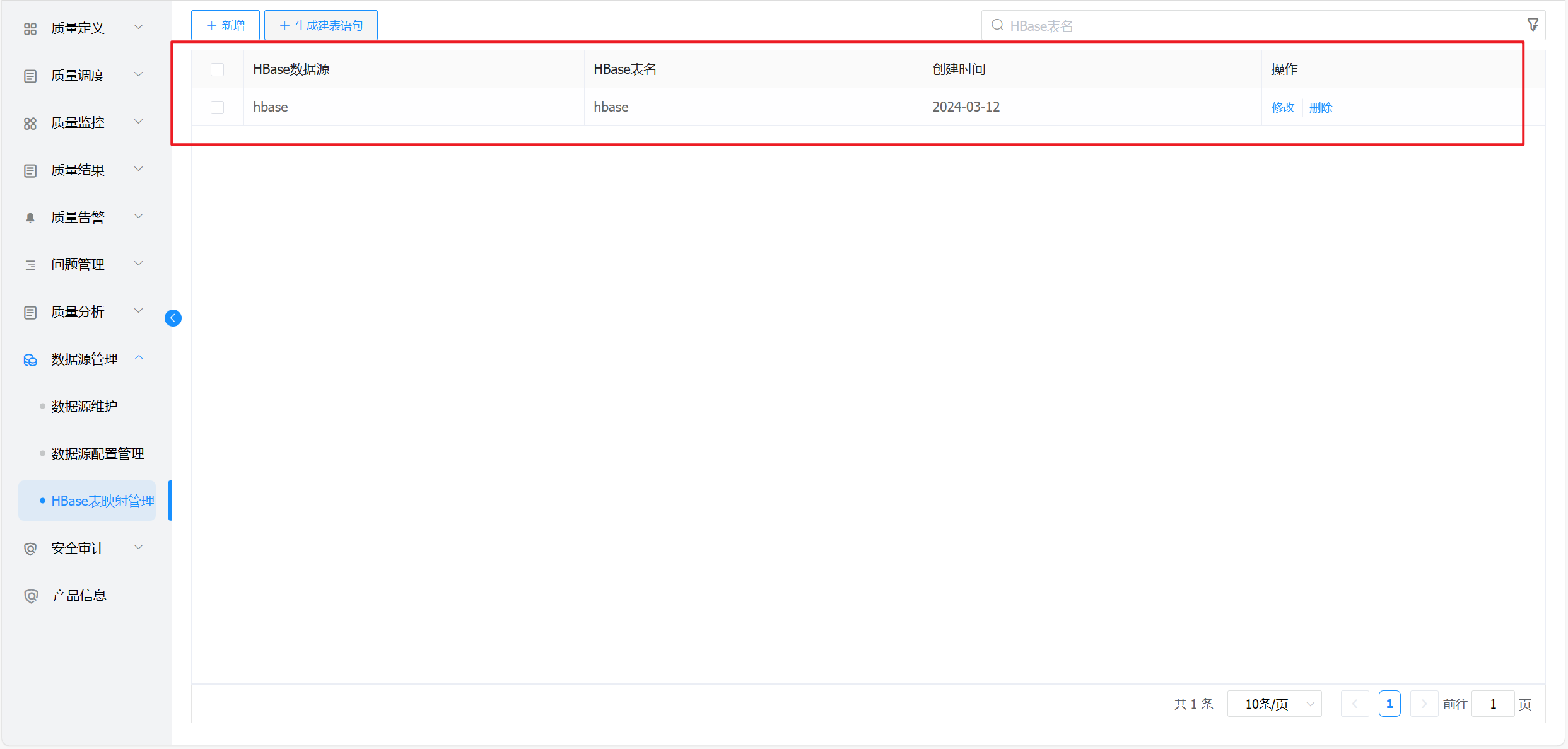The height and width of the screenshot is (749, 1568).
Task: Open 数据源配置管理 menu item
Action: tap(98, 454)
